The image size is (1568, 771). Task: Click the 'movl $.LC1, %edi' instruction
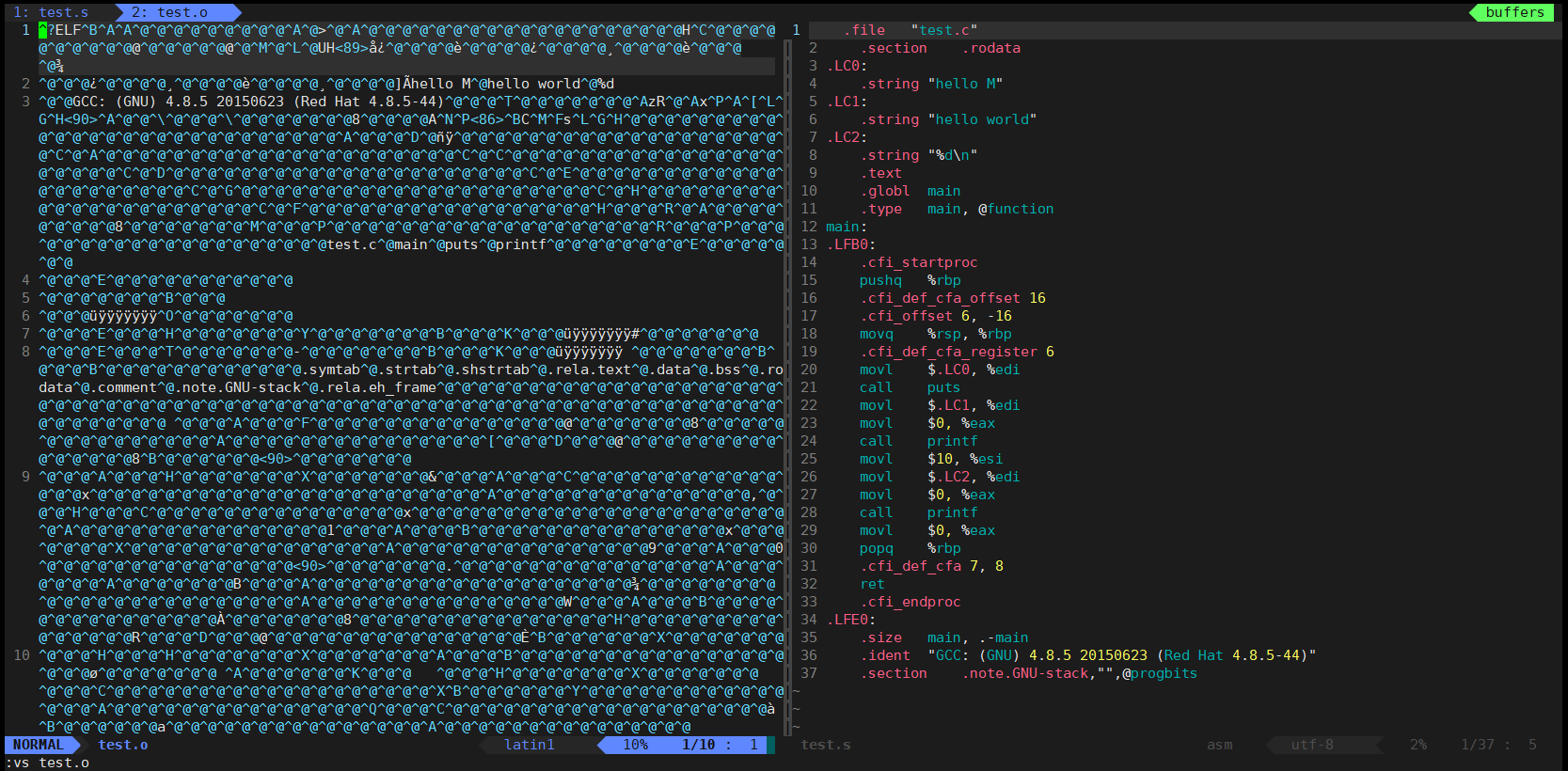pos(940,405)
